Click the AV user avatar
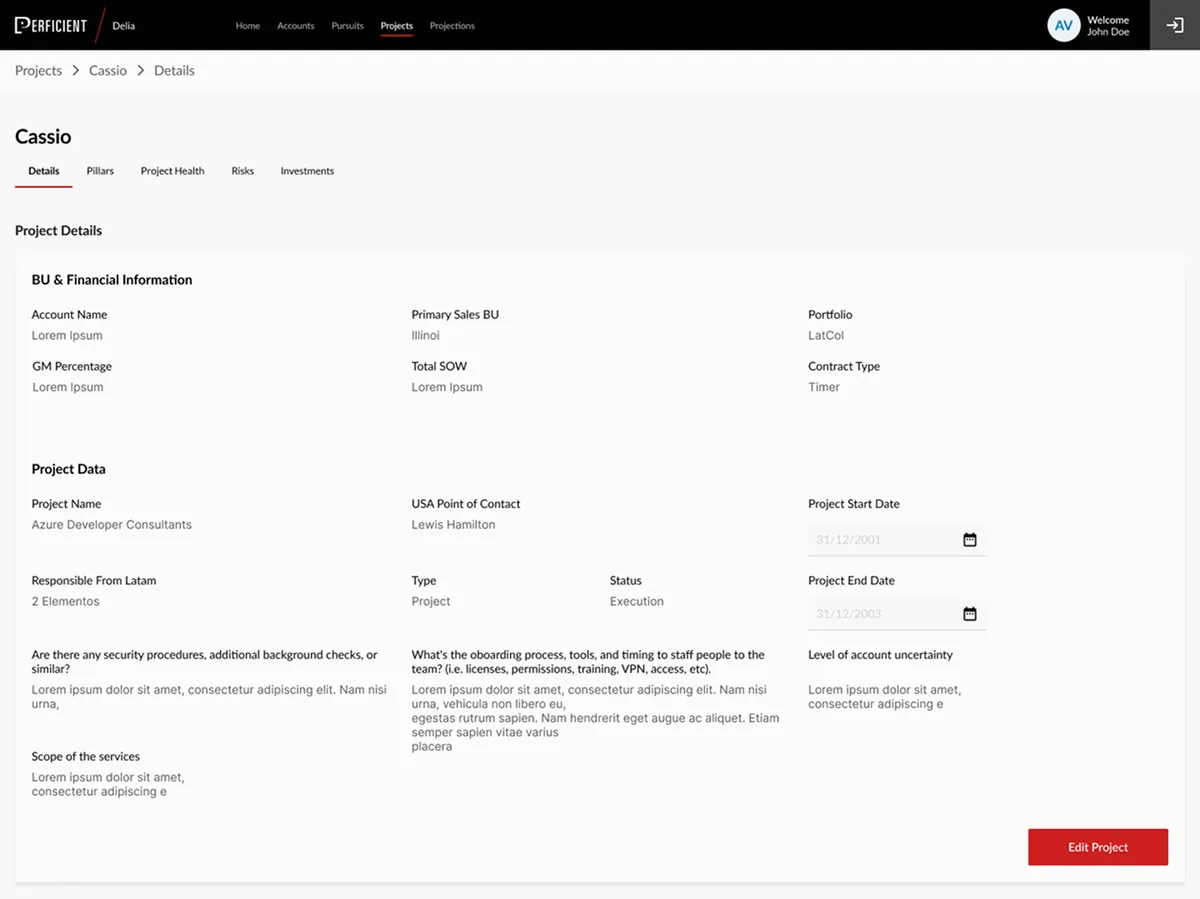Image resolution: width=1200 pixels, height=899 pixels. [x=1064, y=25]
